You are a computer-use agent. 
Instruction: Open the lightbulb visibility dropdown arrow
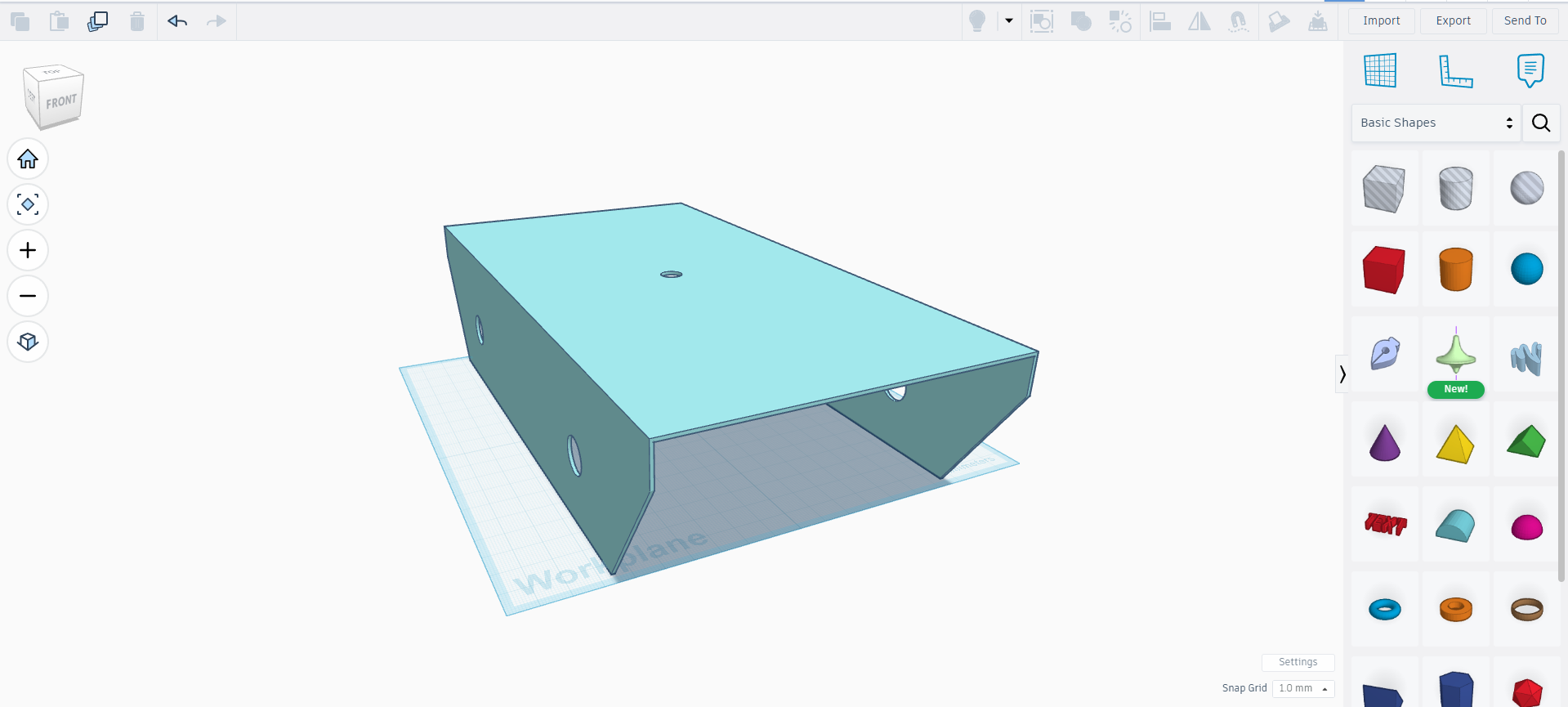click(1009, 21)
